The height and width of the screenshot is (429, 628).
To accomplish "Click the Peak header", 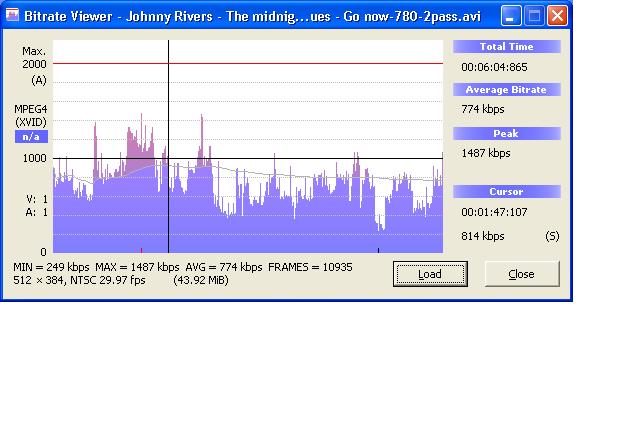I will click(507, 133).
